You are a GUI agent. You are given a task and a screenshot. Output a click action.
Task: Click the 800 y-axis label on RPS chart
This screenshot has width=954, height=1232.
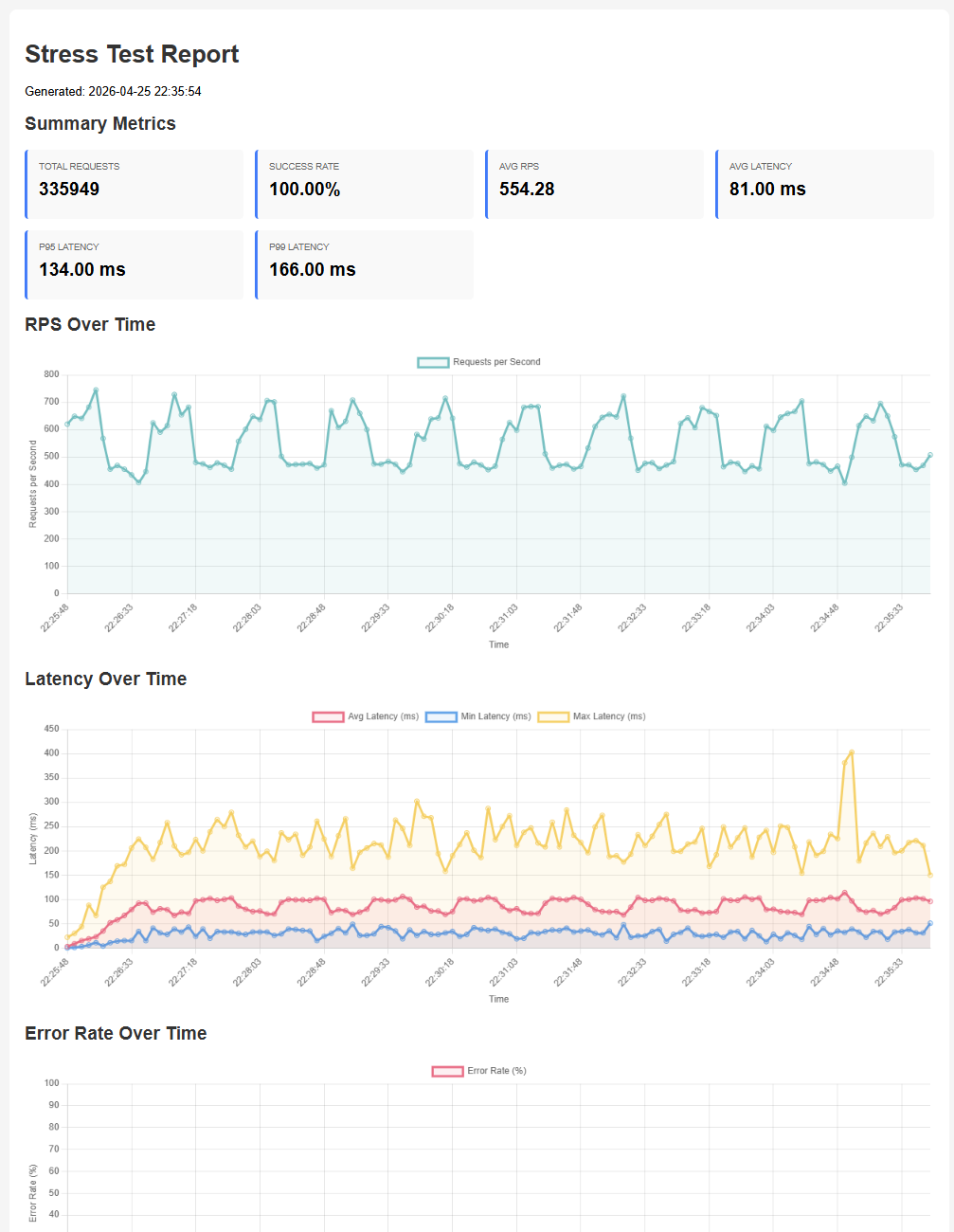51,374
